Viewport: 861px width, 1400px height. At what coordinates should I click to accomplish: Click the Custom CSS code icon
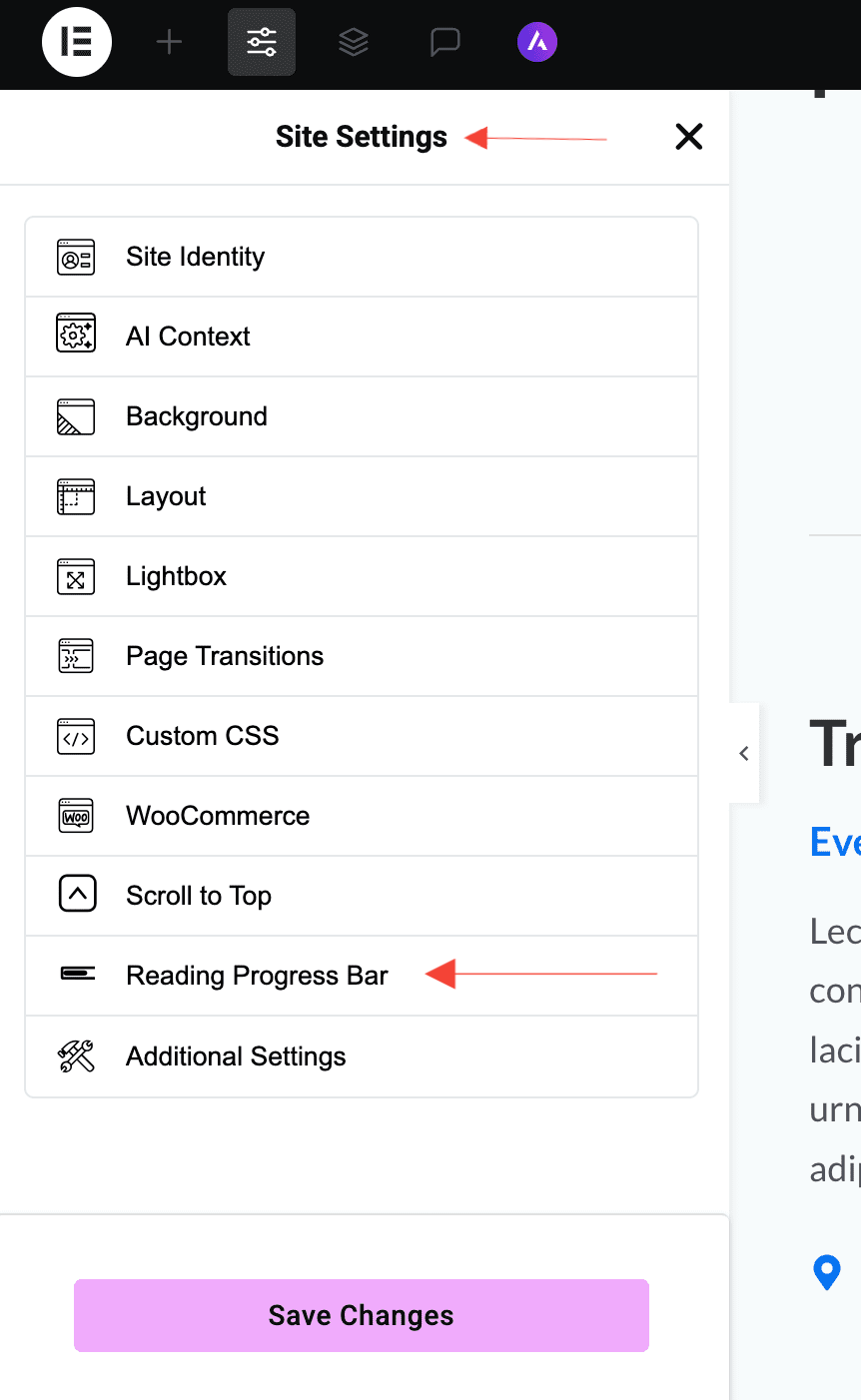(x=75, y=736)
